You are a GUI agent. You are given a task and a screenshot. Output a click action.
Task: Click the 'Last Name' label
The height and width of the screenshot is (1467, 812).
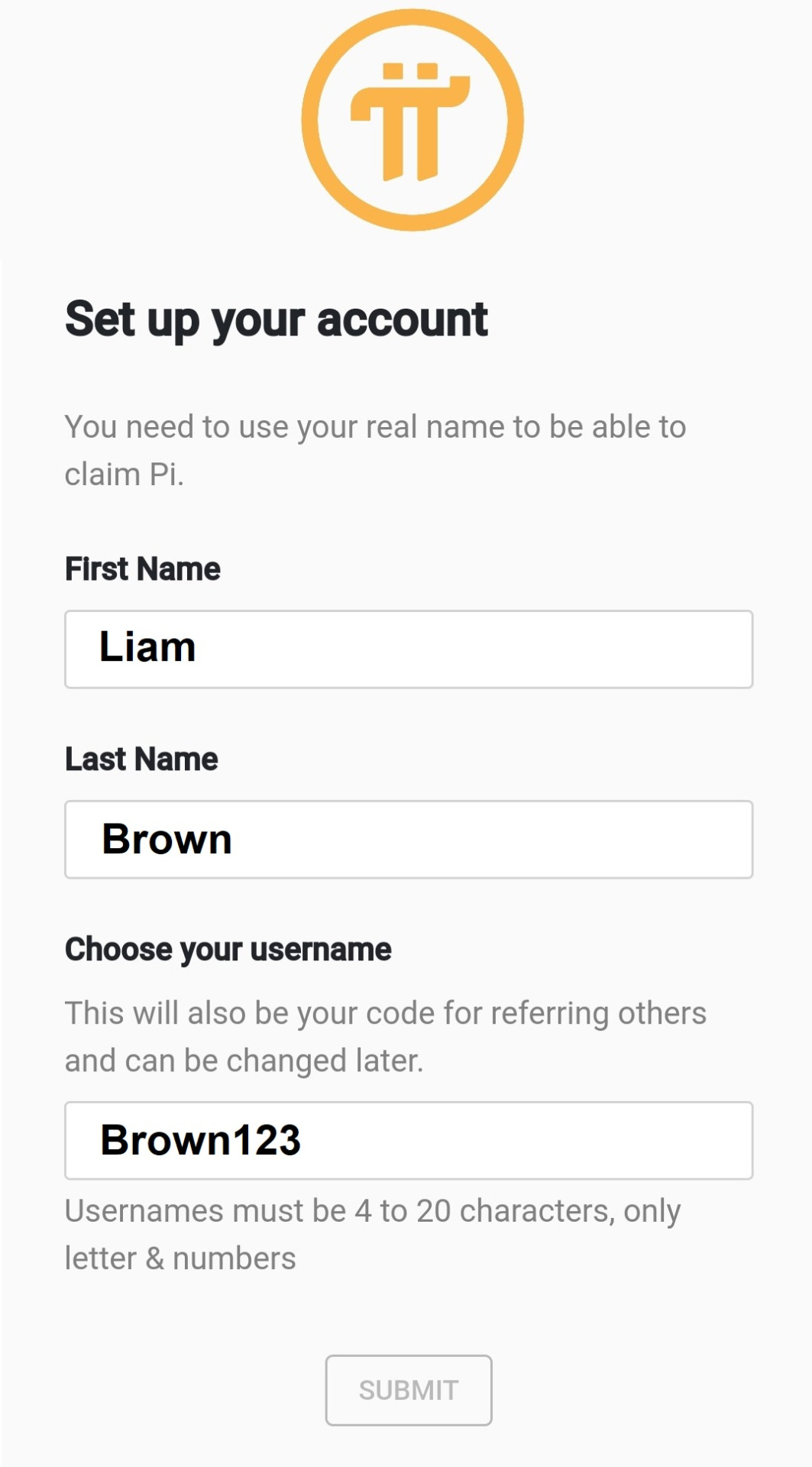pyautogui.click(x=141, y=759)
